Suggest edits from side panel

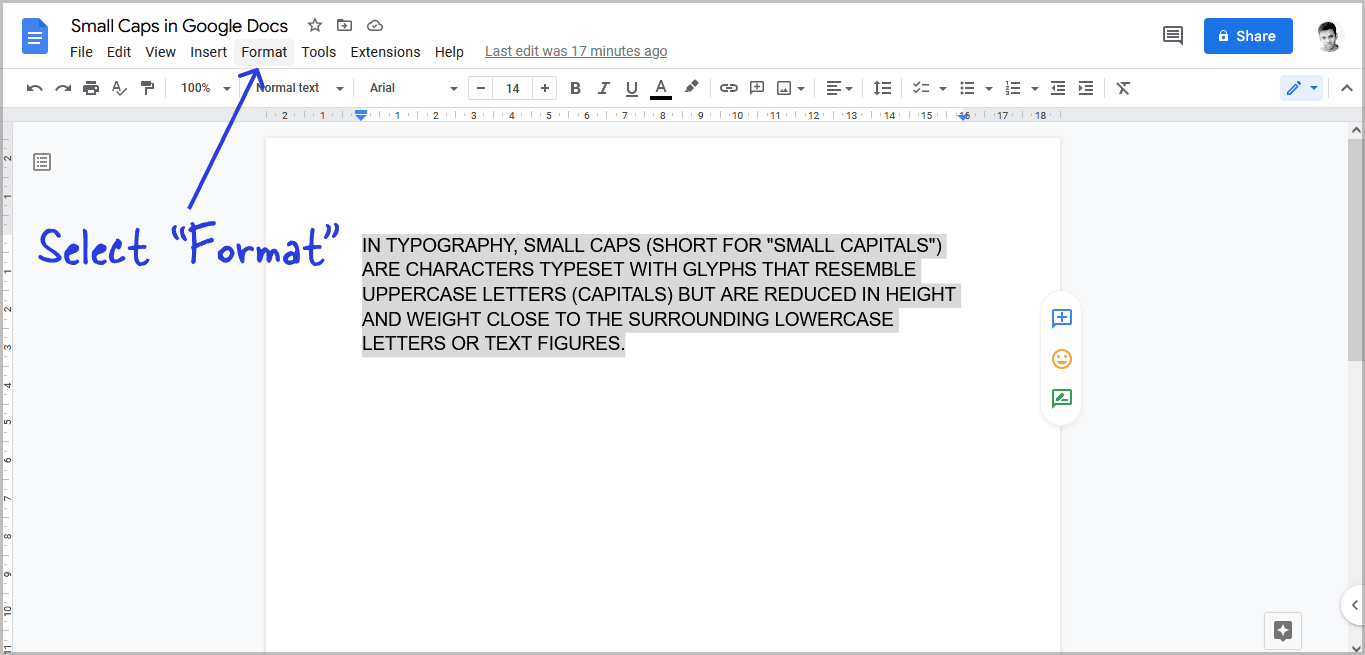[1062, 398]
